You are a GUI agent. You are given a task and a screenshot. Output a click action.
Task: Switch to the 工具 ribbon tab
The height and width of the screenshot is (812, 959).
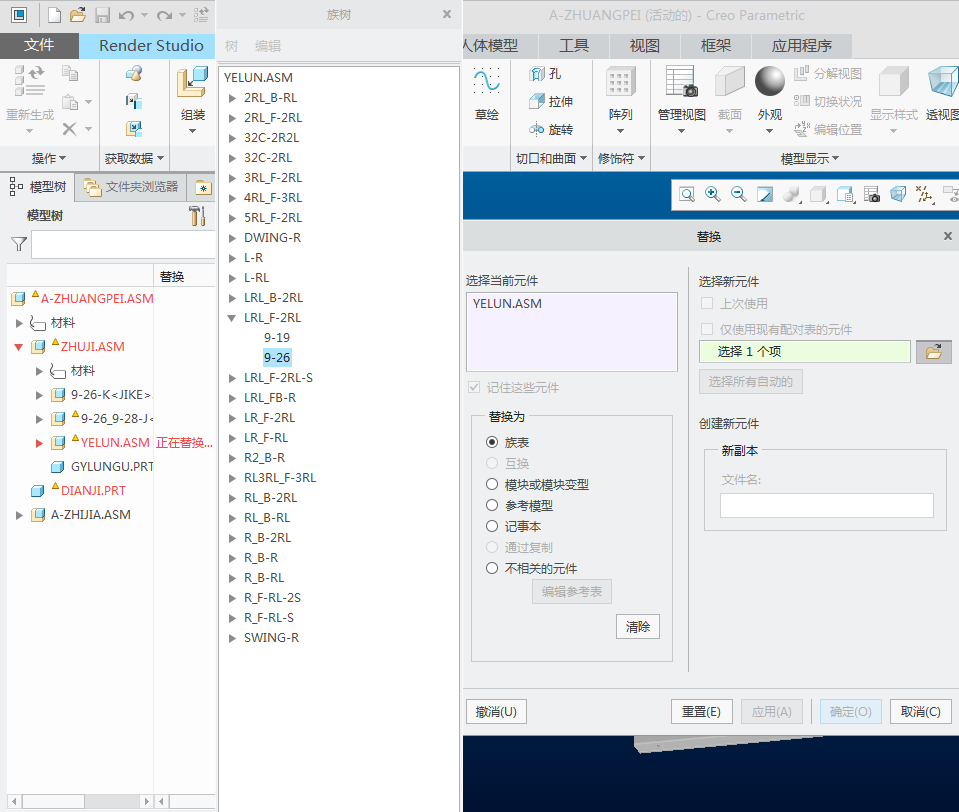click(x=573, y=46)
